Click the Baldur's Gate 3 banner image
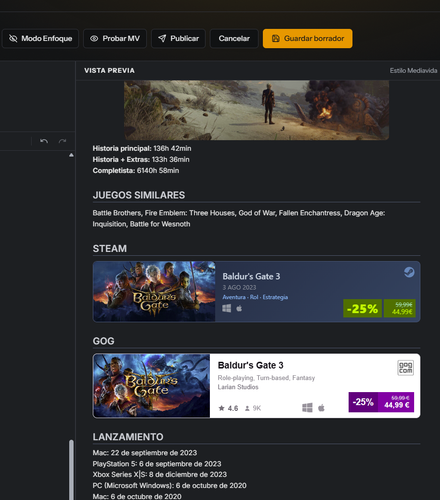Screen dimensions: 440x500 tap(256, 110)
